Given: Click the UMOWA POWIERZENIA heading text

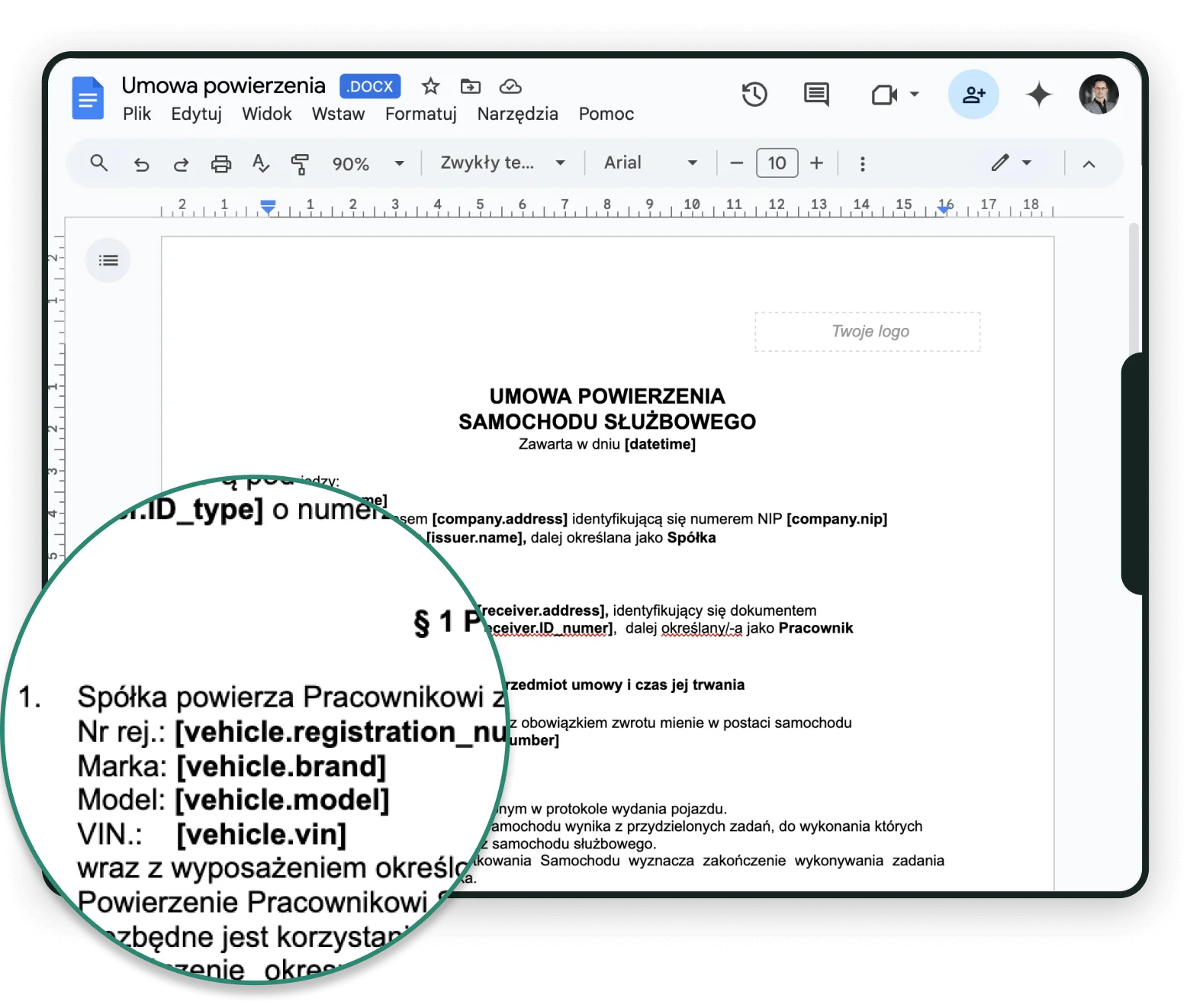Looking at the screenshot, I should pyautogui.click(x=607, y=396).
